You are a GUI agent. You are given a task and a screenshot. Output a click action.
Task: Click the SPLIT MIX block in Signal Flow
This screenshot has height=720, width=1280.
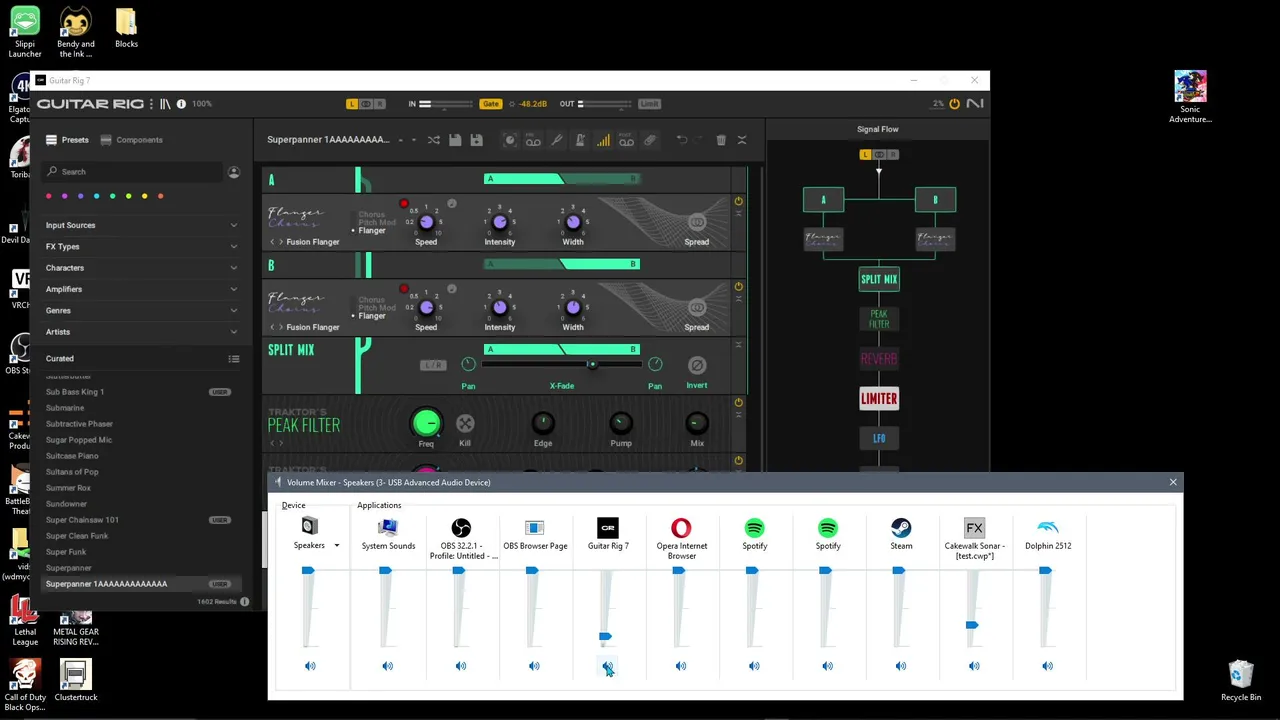point(879,280)
